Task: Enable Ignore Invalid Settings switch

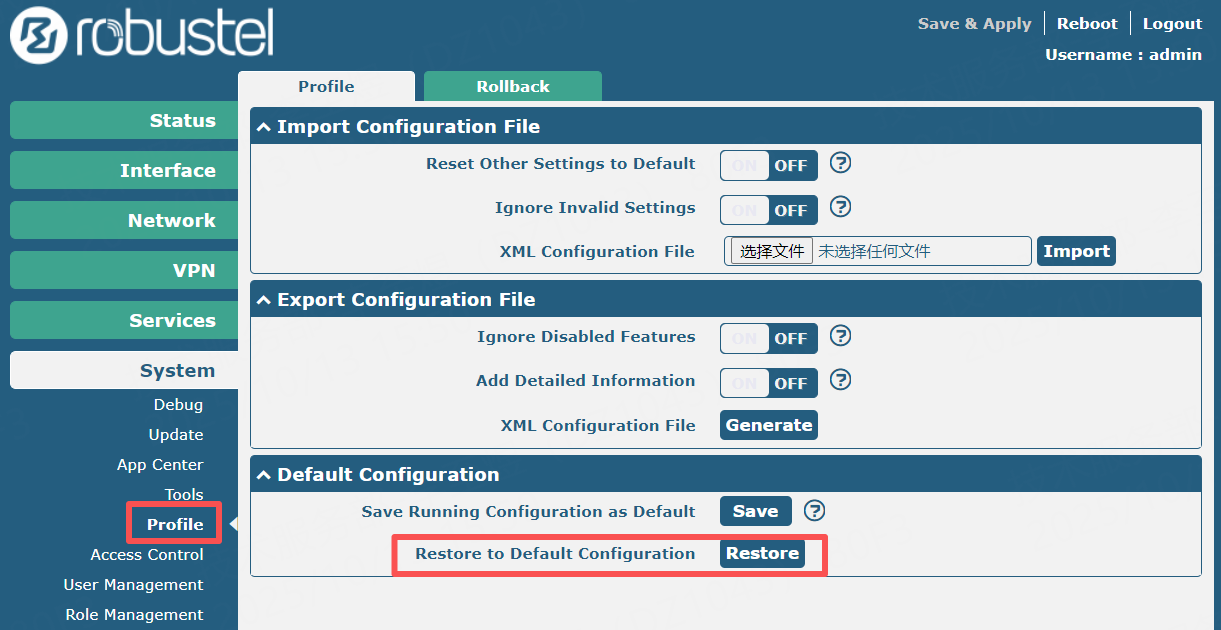Action: pyautogui.click(x=769, y=210)
